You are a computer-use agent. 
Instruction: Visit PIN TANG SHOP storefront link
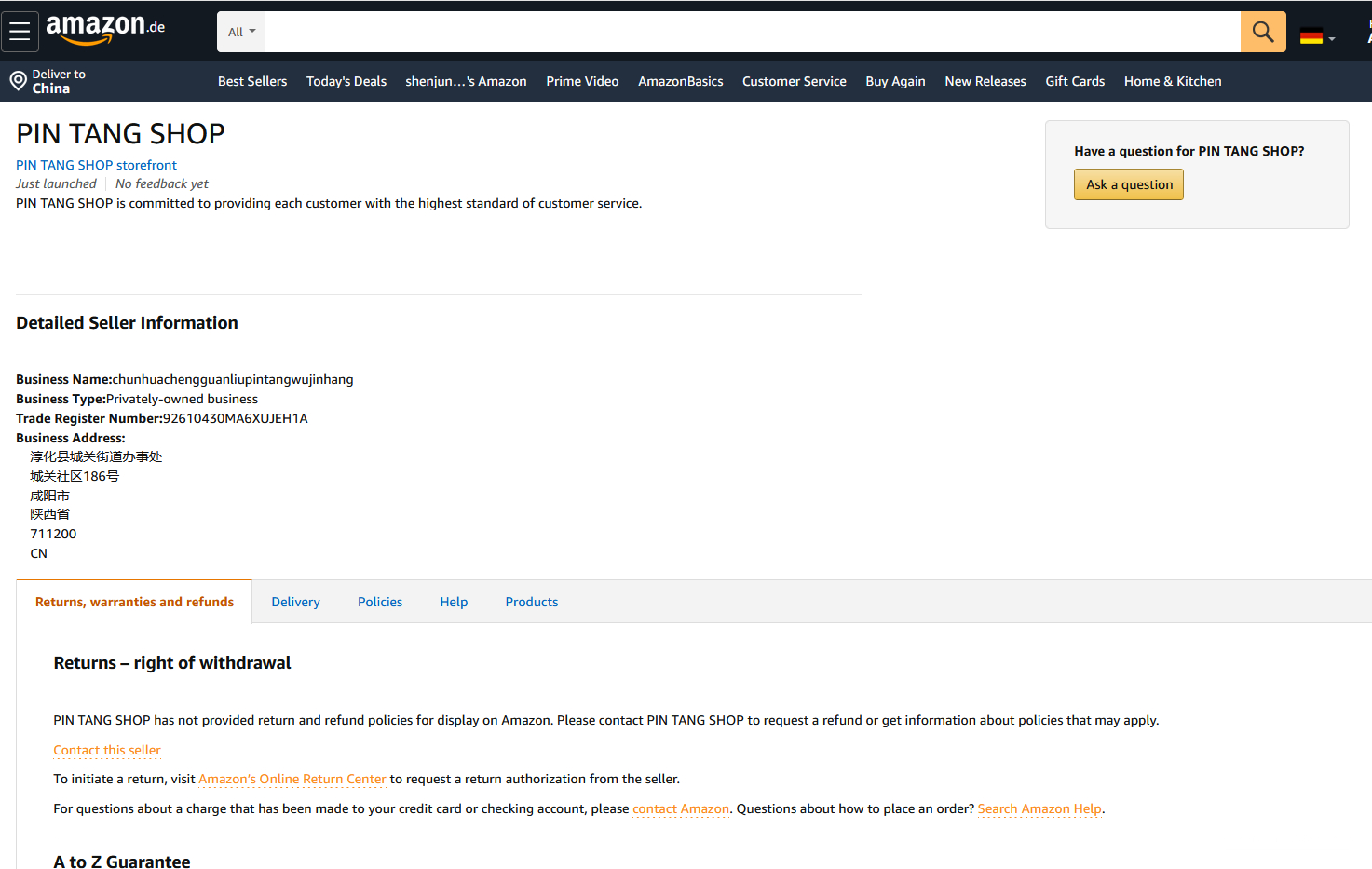96,165
